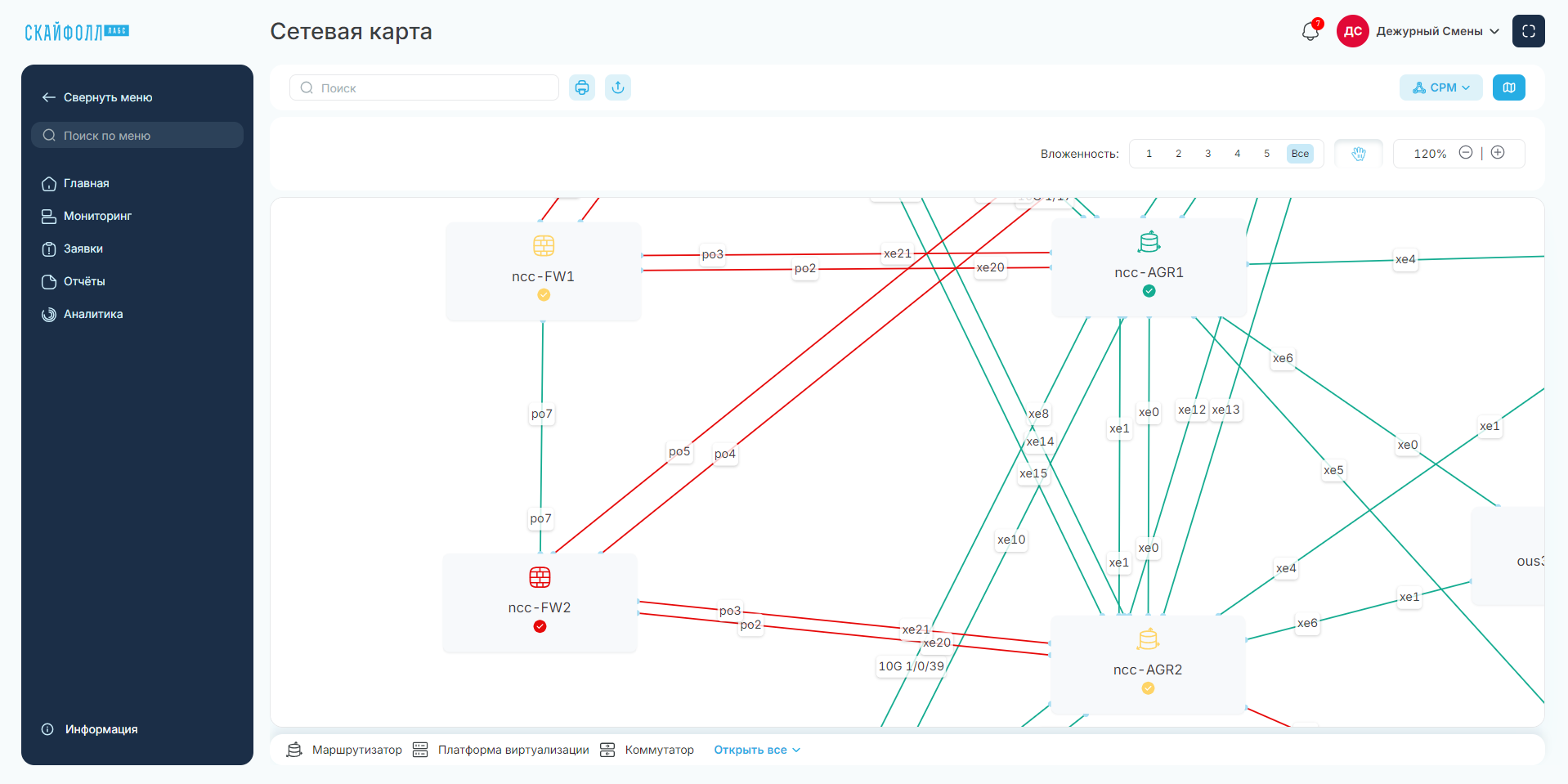Open Отчёты menu item
The width and height of the screenshot is (1568, 784).
coord(74,281)
